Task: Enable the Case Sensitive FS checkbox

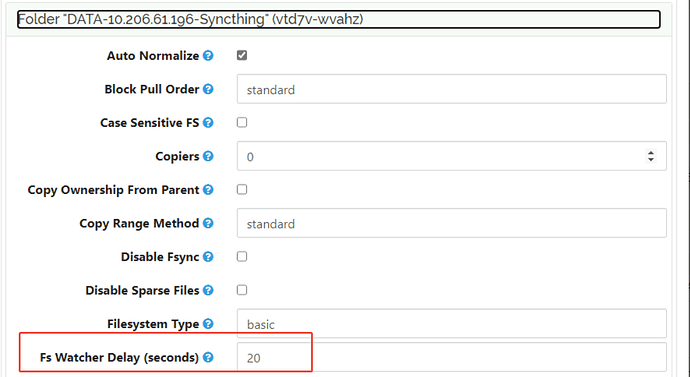Action: click(x=242, y=122)
